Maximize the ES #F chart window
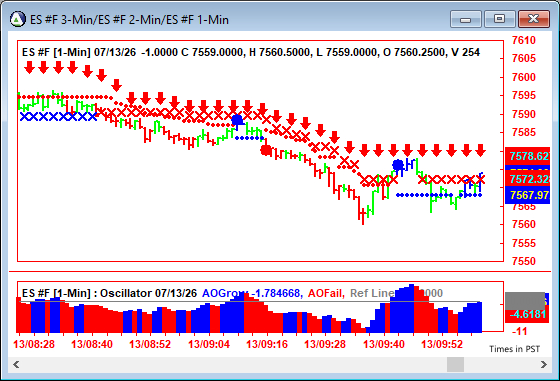The height and width of the screenshot is (381, 560). [499, 19]
